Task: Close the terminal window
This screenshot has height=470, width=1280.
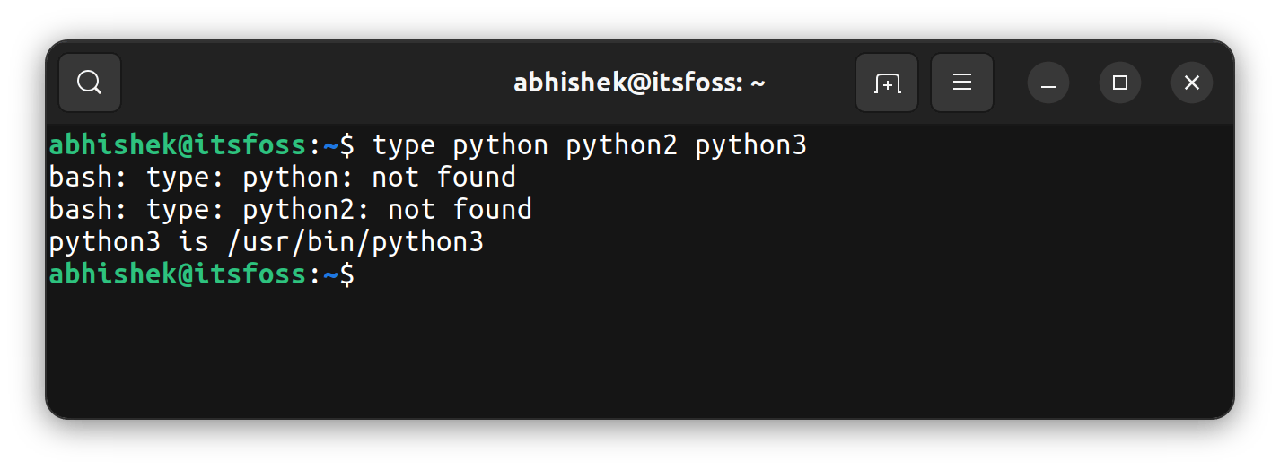Action: pyautogui.click(x=1191, y=83)
